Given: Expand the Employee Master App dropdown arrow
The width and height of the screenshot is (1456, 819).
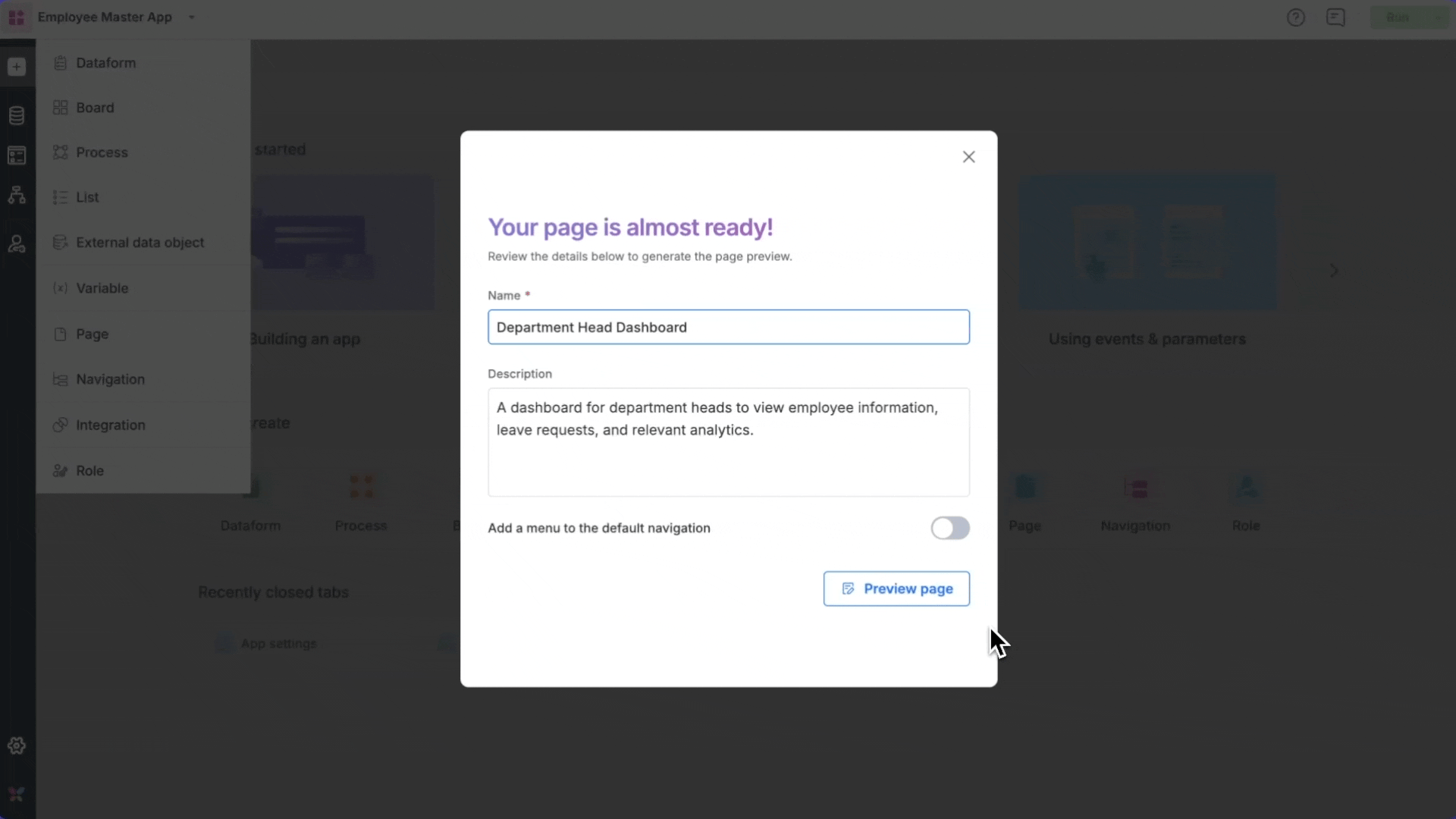Looking at the screenshot, I should coord(192,17).
